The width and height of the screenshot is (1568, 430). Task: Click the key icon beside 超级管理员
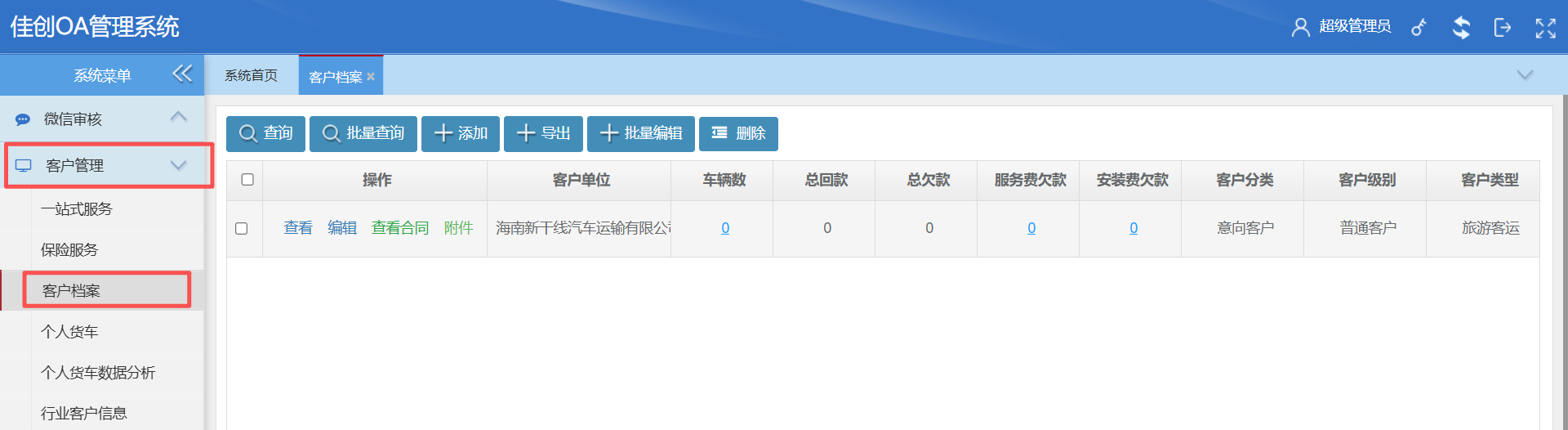click(1419, 28)
